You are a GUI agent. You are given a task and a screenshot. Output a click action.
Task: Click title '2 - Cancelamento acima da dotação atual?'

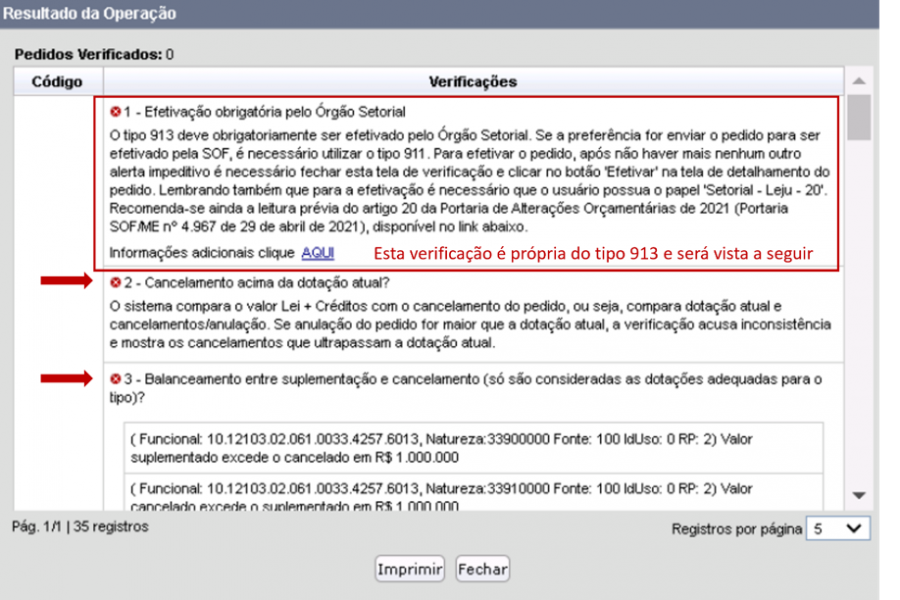257,282
